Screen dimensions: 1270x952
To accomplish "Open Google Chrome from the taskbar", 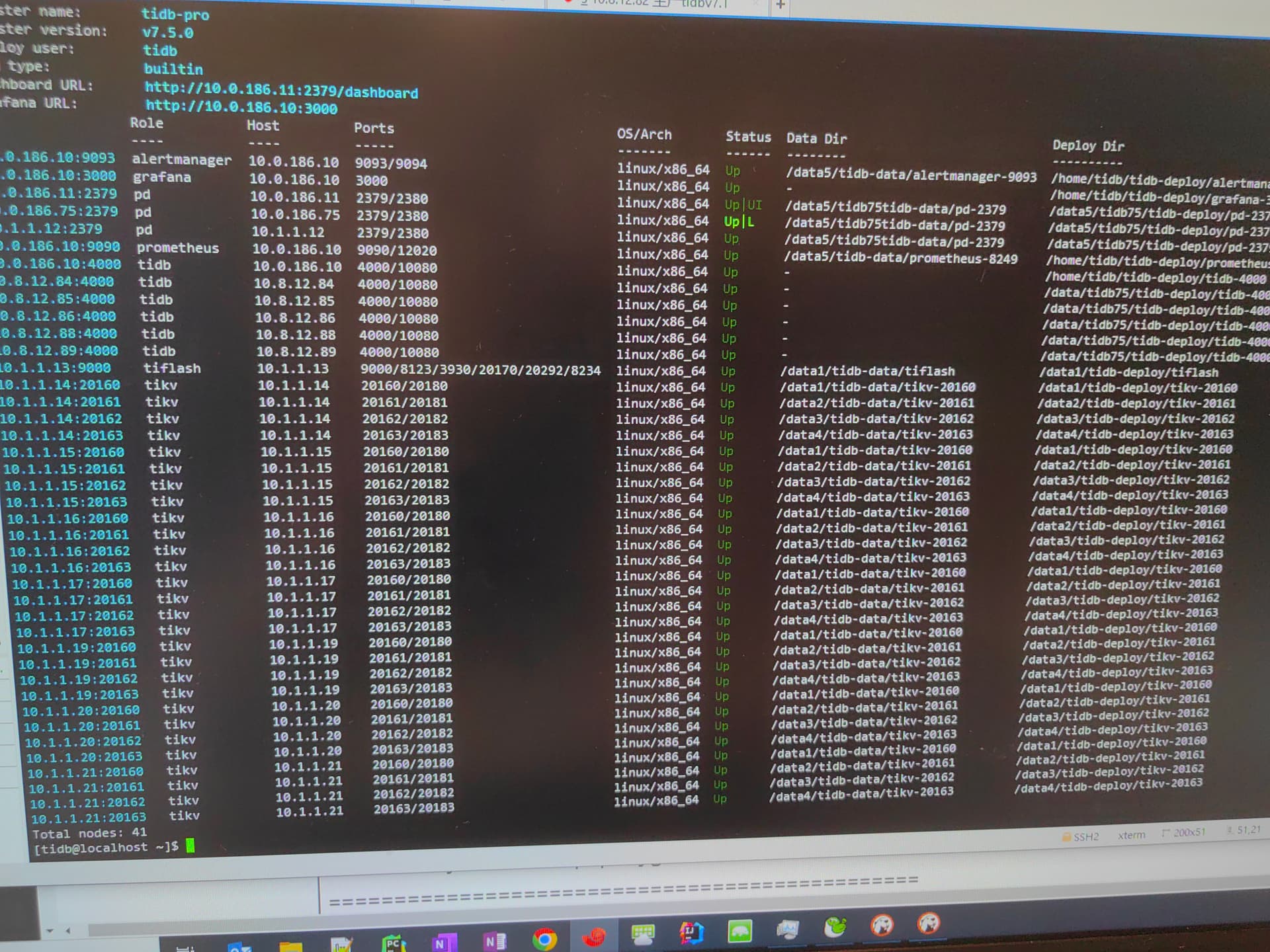I will [x=544, y=939].
